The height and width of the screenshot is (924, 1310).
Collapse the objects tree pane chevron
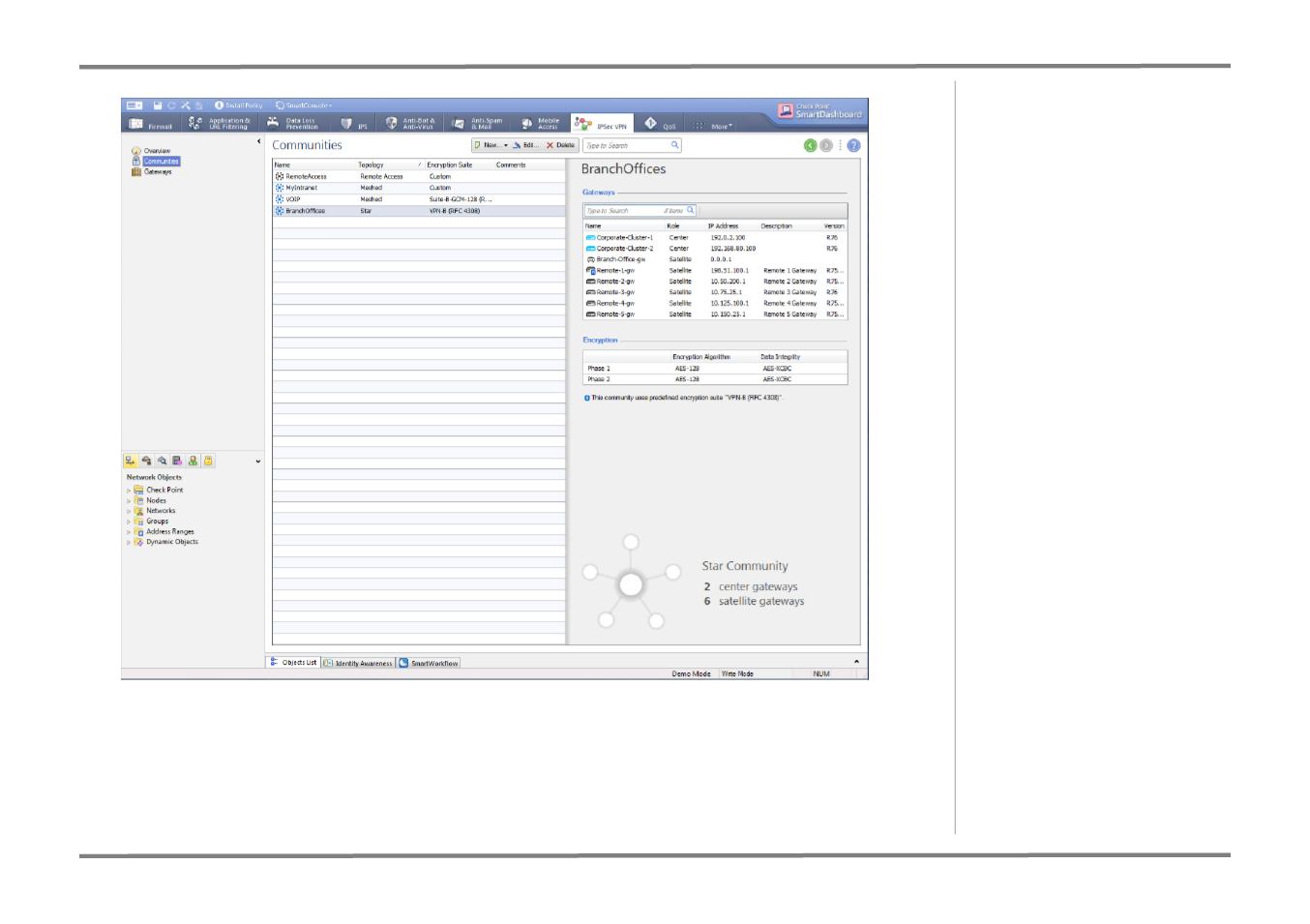pyautogui.click(x=258, y=462)
